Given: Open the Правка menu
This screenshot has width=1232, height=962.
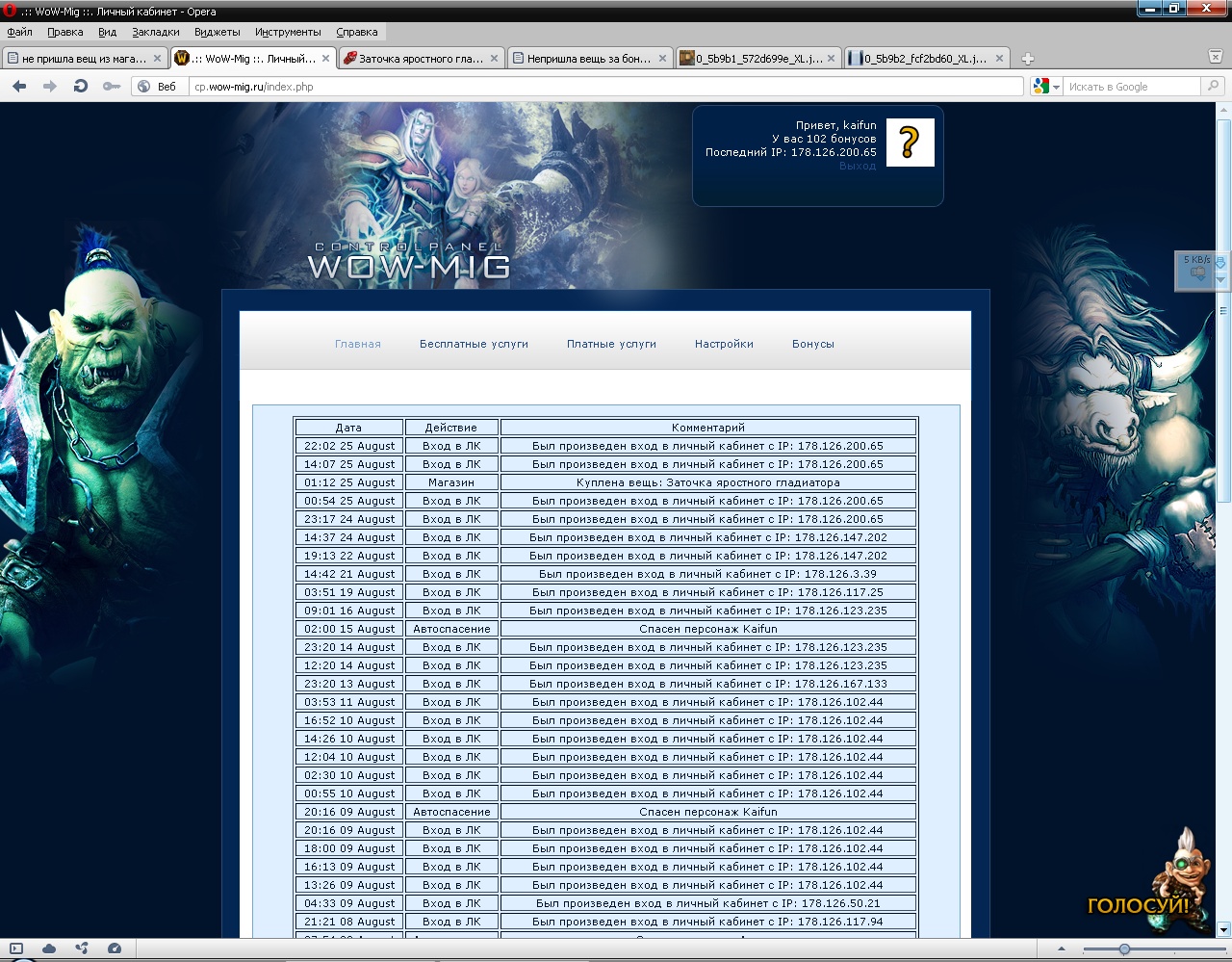Looking at the screenshot, I should 65,32.
